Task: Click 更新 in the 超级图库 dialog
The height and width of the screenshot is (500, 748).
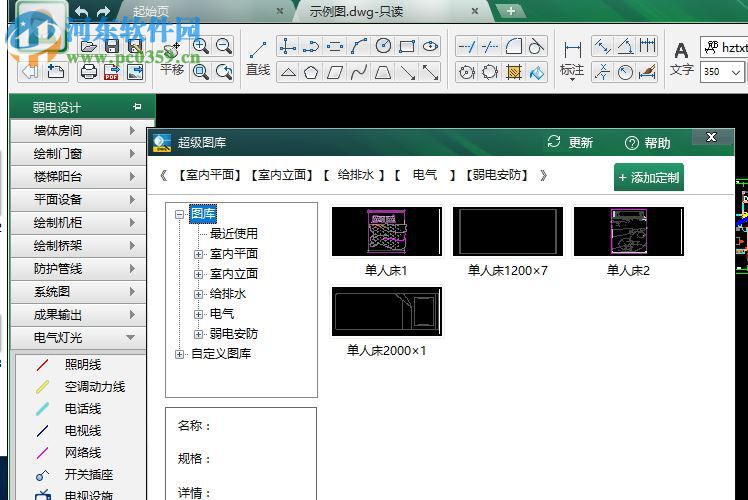Action: pyautogui.click(x=570, y=142)
